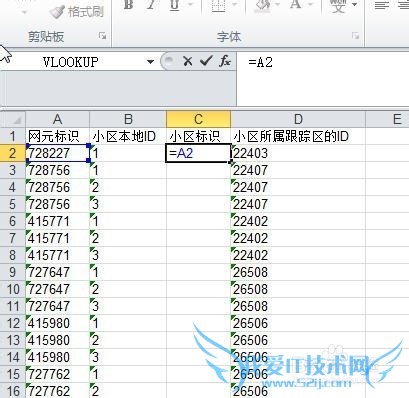Open the Borders dropdown arrow
The height and width of the screenshot is (398, 409).
pos(235,5)
